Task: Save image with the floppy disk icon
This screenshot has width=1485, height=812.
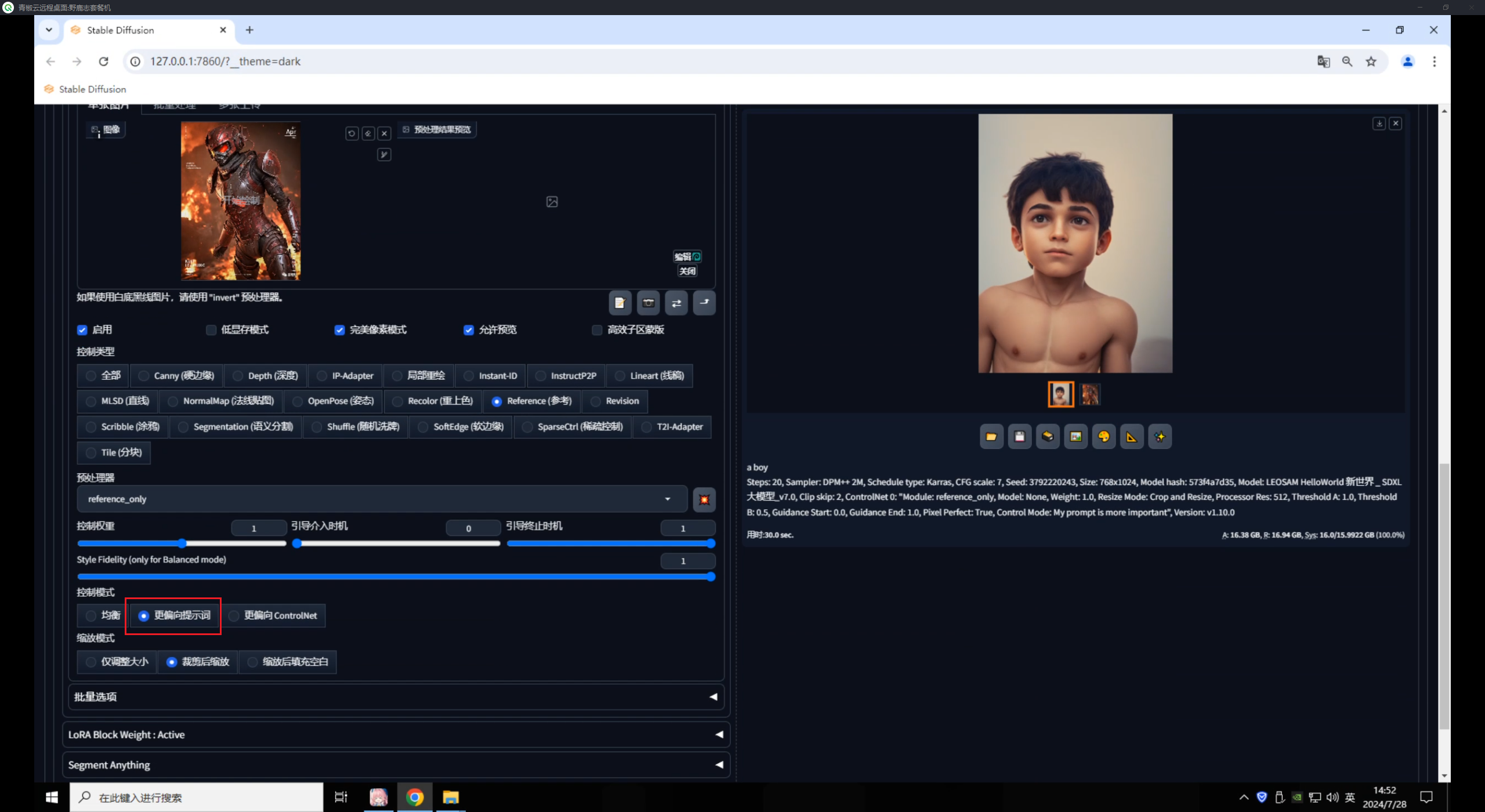Action: pyautogui.click(x=1019, y=437)
